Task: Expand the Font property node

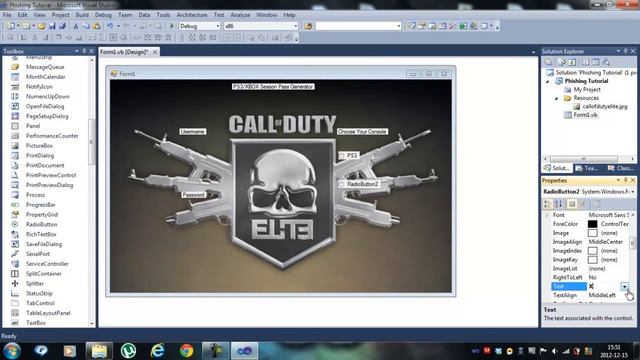Action: click(x=547, y=215)
